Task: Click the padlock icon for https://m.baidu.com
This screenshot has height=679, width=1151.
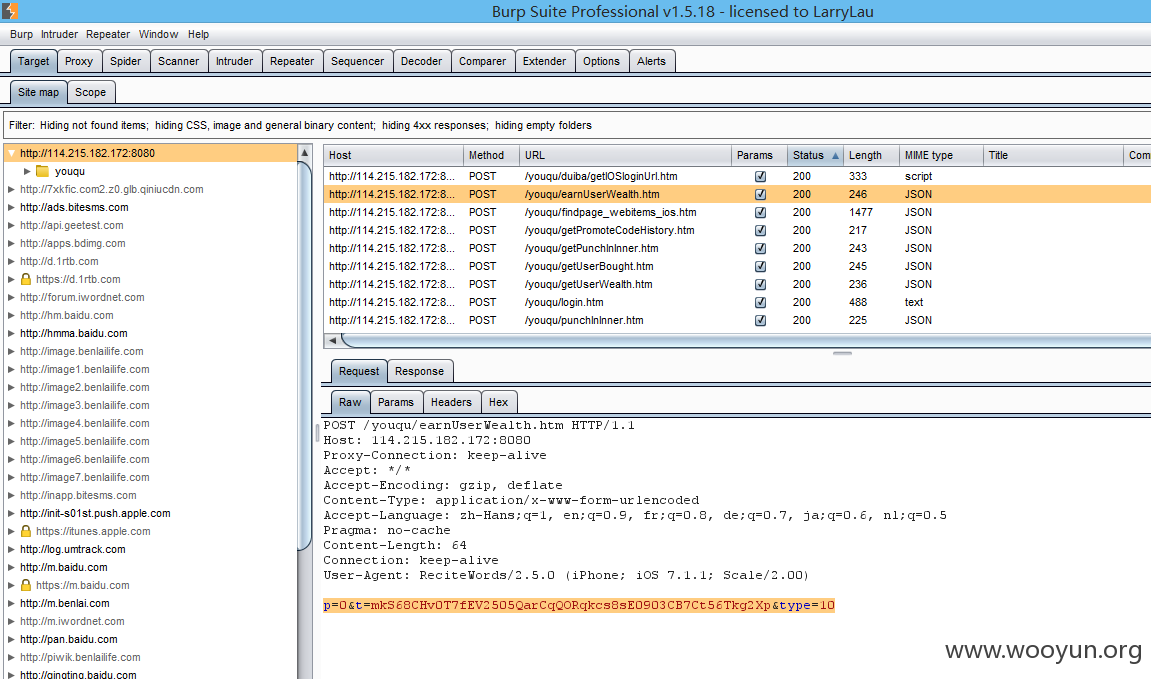Action: (26, 585)
